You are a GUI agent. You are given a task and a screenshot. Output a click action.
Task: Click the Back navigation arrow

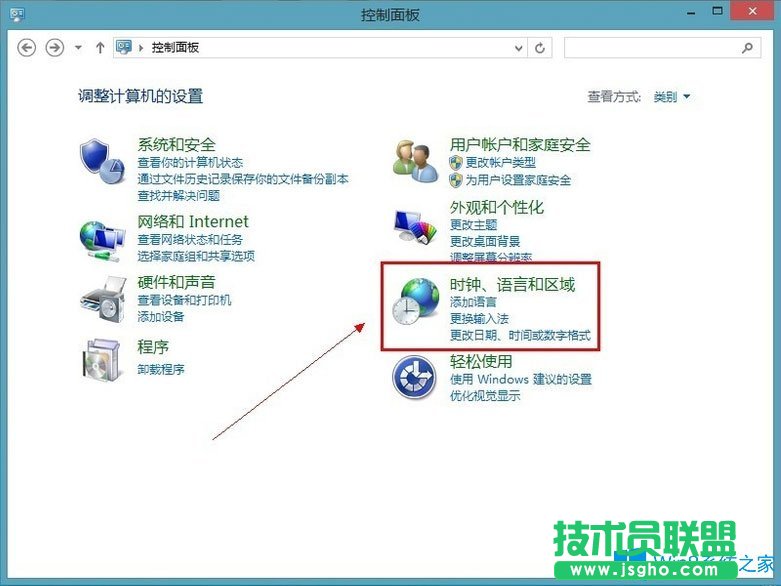point(26,48)
